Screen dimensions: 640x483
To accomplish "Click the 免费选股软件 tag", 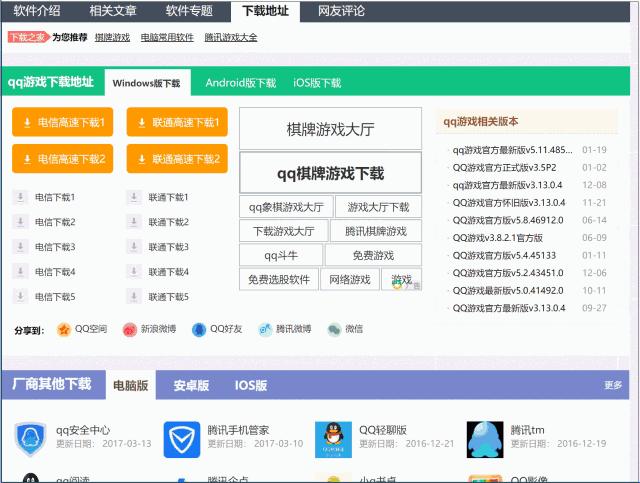I will pos(279,280).
